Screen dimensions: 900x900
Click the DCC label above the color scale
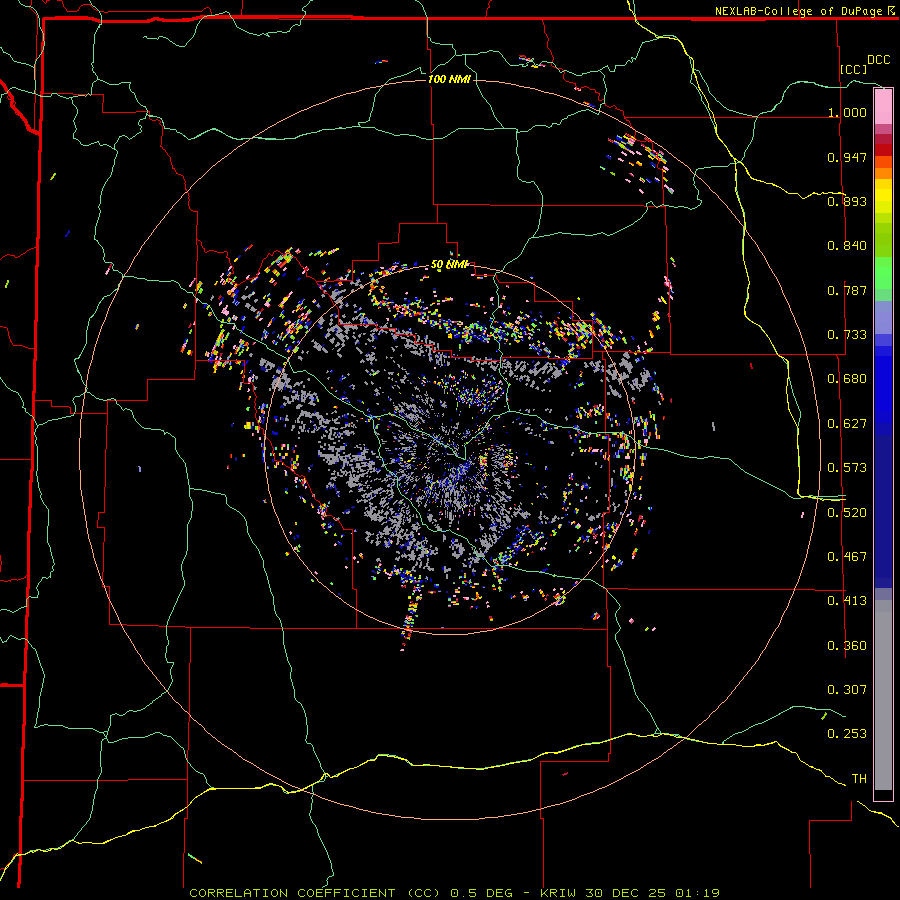click(x=878, y=60)
